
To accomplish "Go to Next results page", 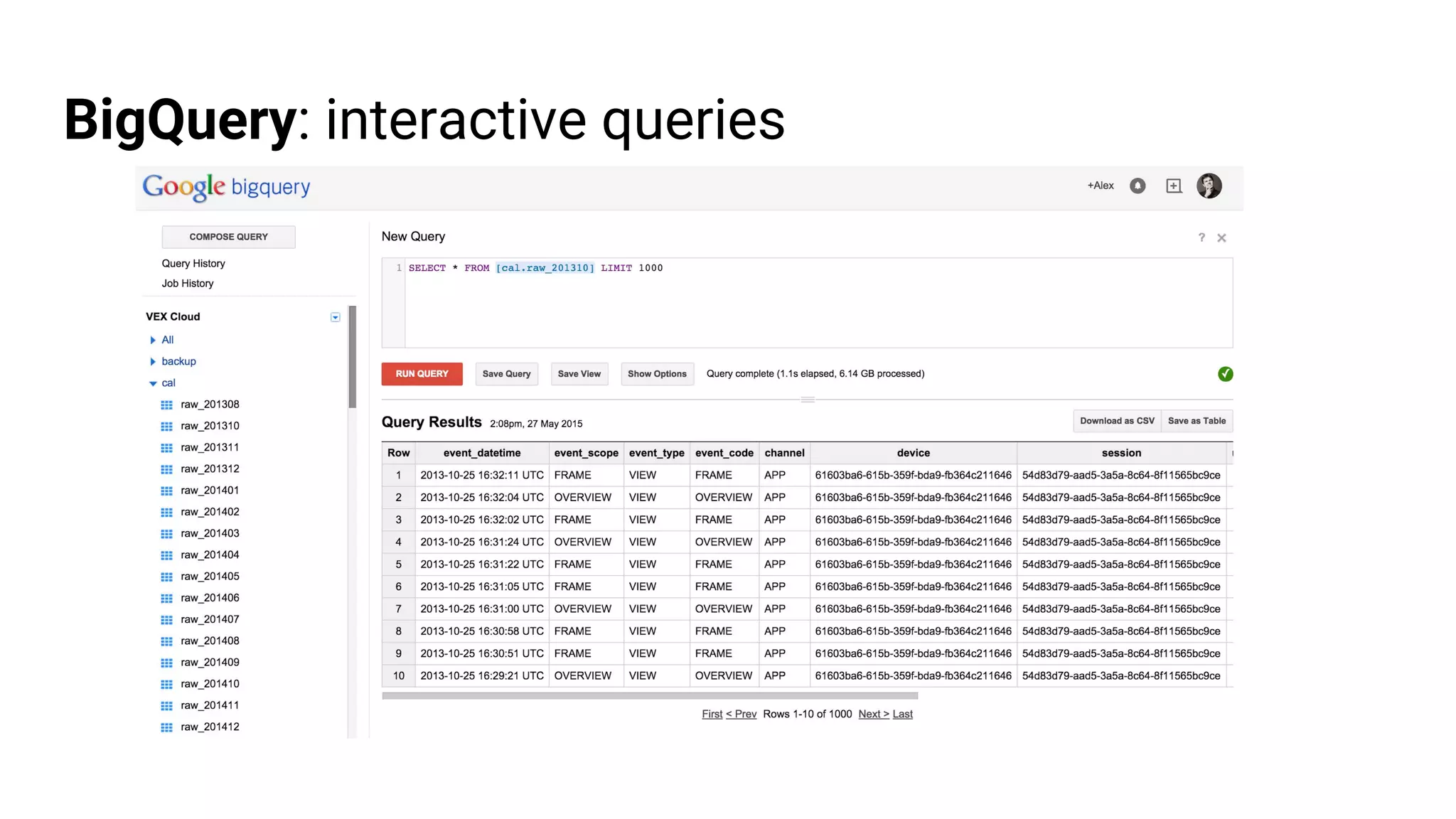I will click(874, 714).
